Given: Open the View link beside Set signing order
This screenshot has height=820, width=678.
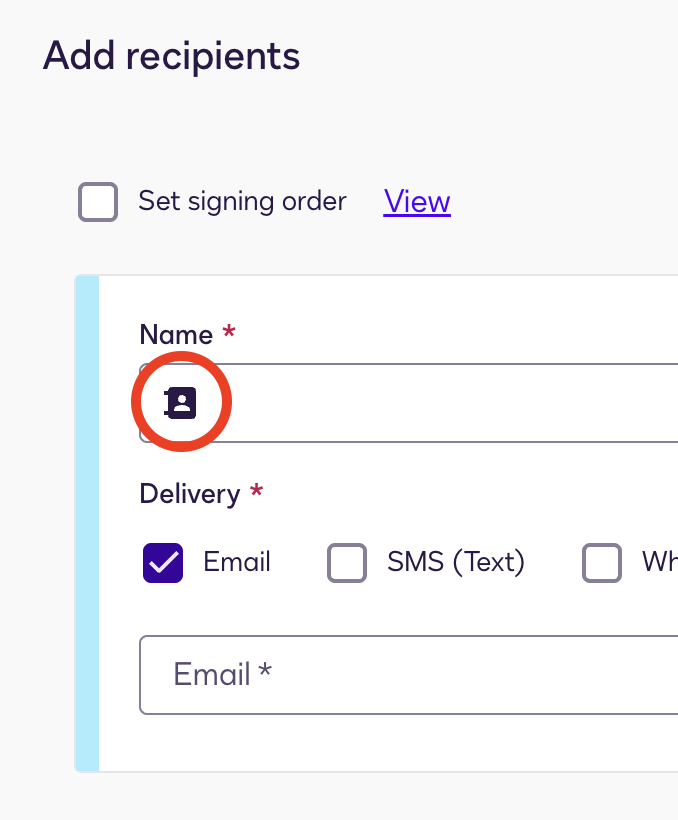Looking at the screenshot, I should (417, 201).
